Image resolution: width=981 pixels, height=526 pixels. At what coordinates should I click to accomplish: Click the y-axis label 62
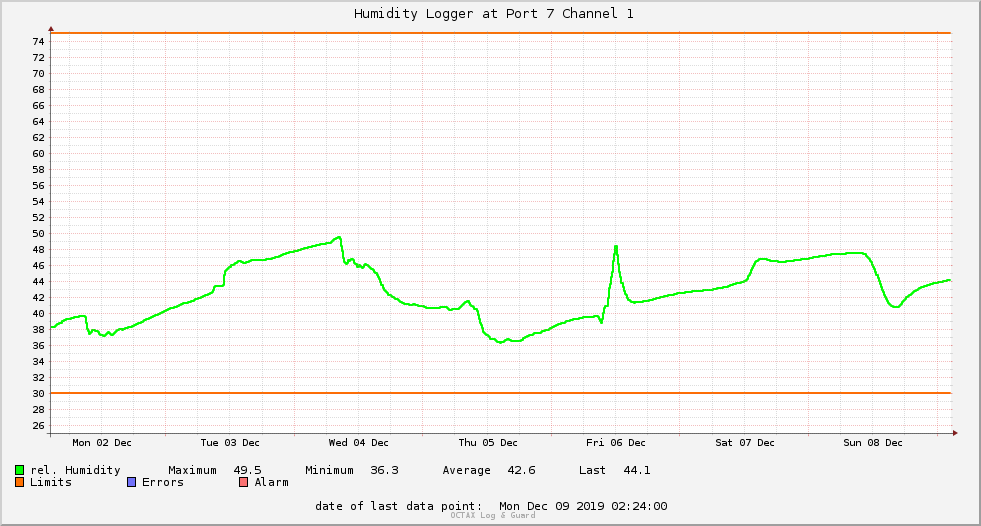coord(39,138)
